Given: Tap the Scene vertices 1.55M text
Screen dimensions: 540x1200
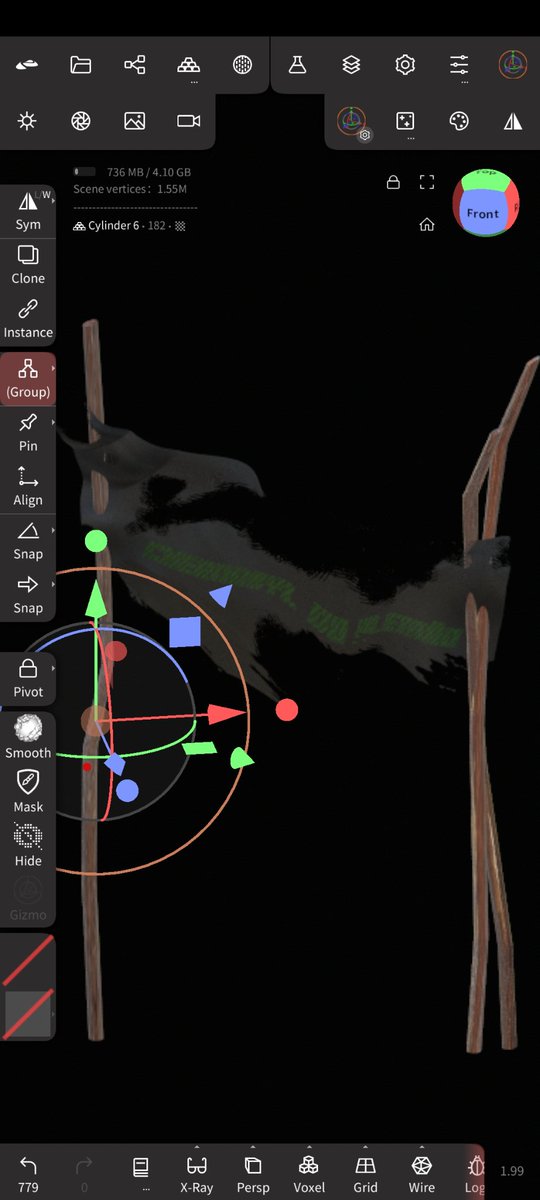Looking at the screenshot, I should pos(130,189).
